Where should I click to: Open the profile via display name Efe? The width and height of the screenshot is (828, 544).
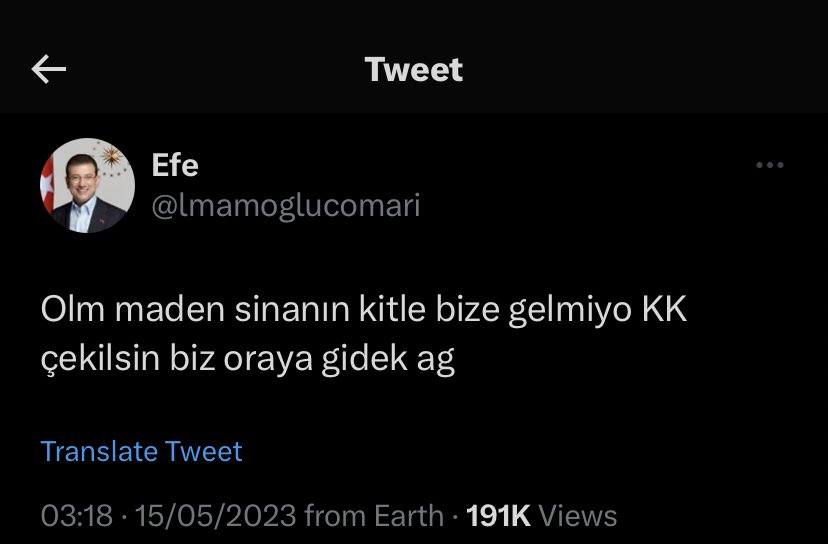[x=175, y=165]
